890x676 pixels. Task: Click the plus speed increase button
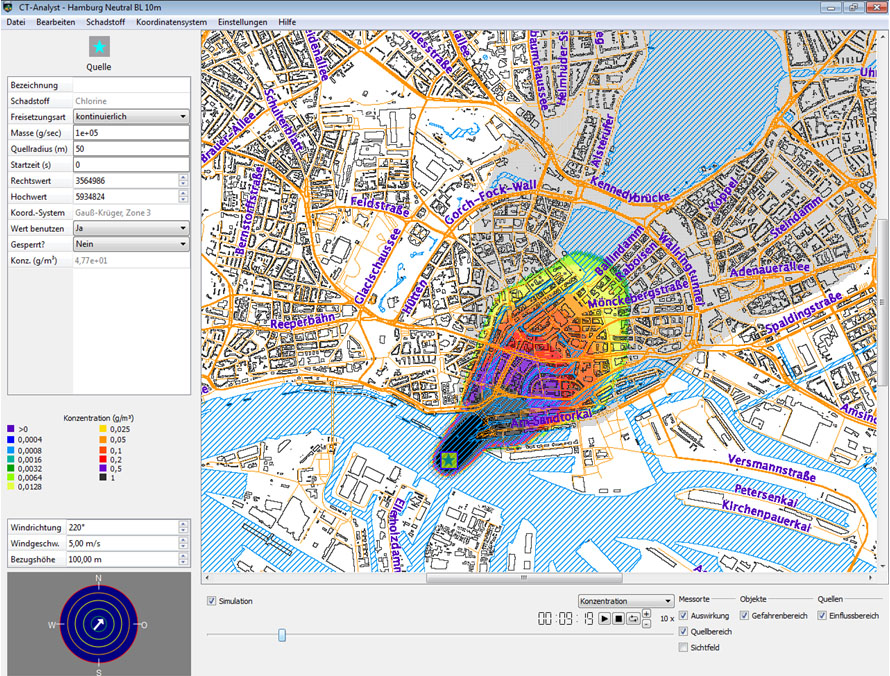pyautogui.click(x=648, y=614)
